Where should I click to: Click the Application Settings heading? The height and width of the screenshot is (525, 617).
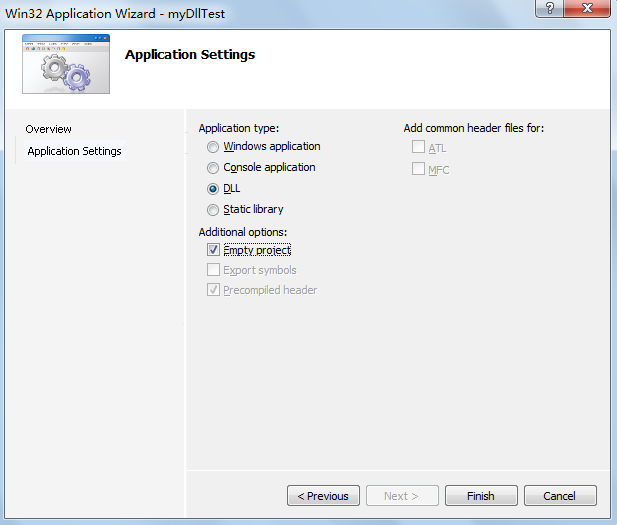click(190, 54)
